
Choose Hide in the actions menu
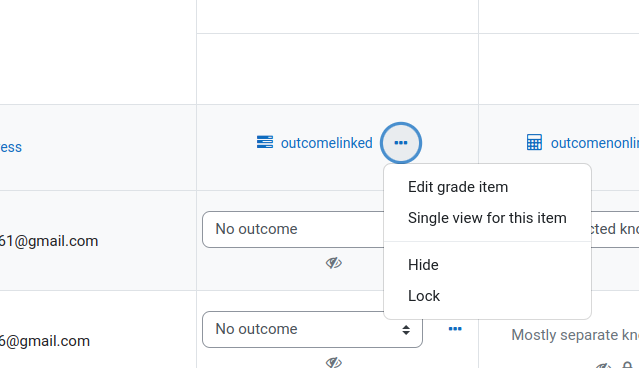[423, 265]
